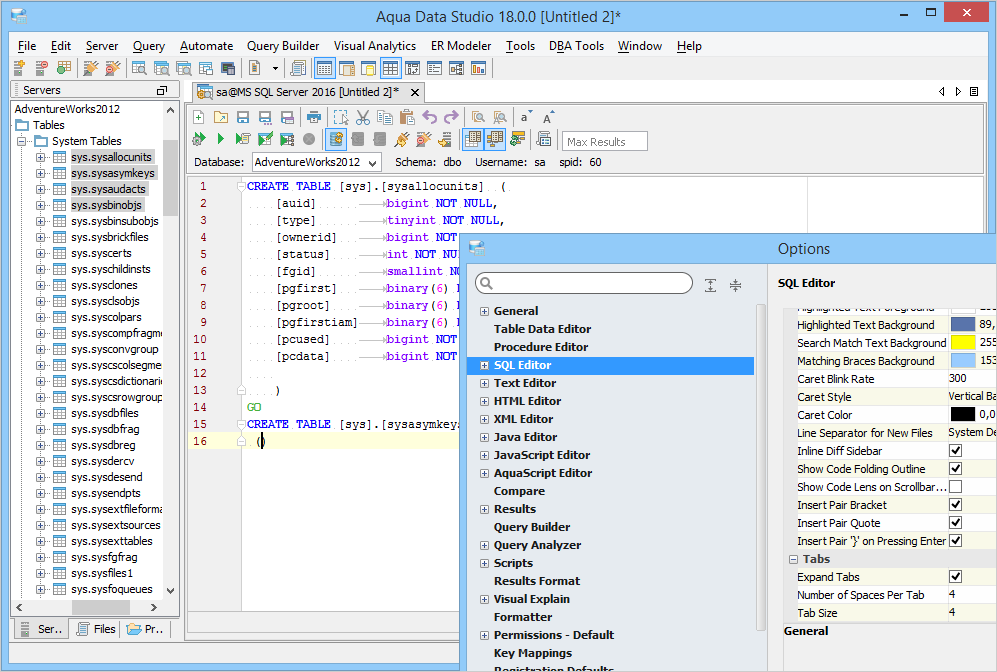Enable Show Code Lens on Scrollbar checkbox
The width and height of the screenshot is (997, 672).
tap(955, 487)
